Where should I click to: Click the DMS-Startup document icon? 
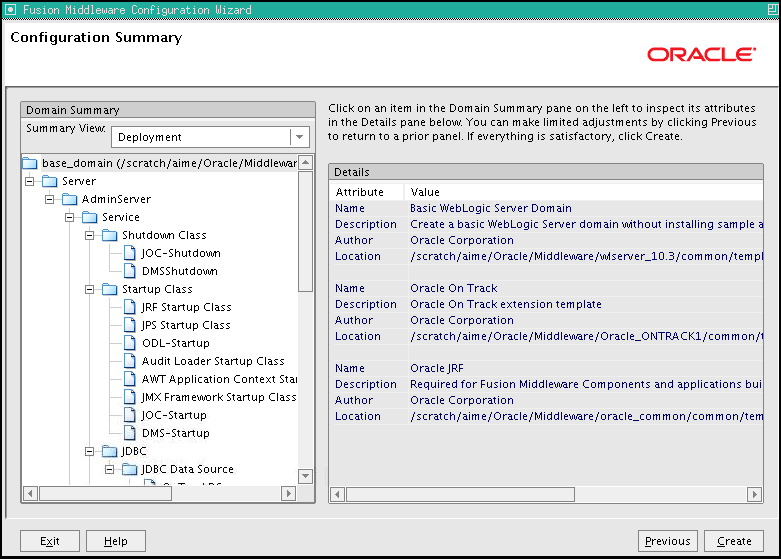point(130,433)
